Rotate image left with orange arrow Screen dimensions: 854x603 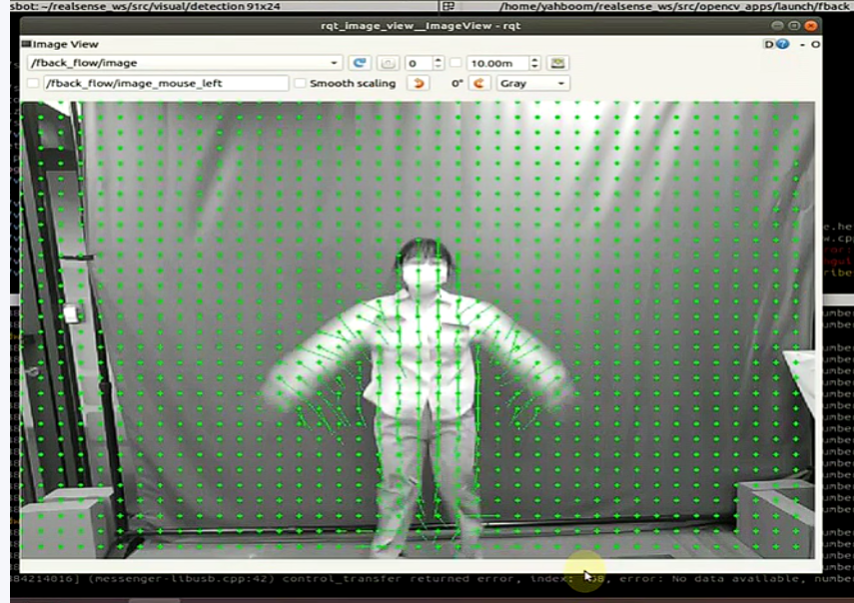pyautogui.click(x=418, y=83)
